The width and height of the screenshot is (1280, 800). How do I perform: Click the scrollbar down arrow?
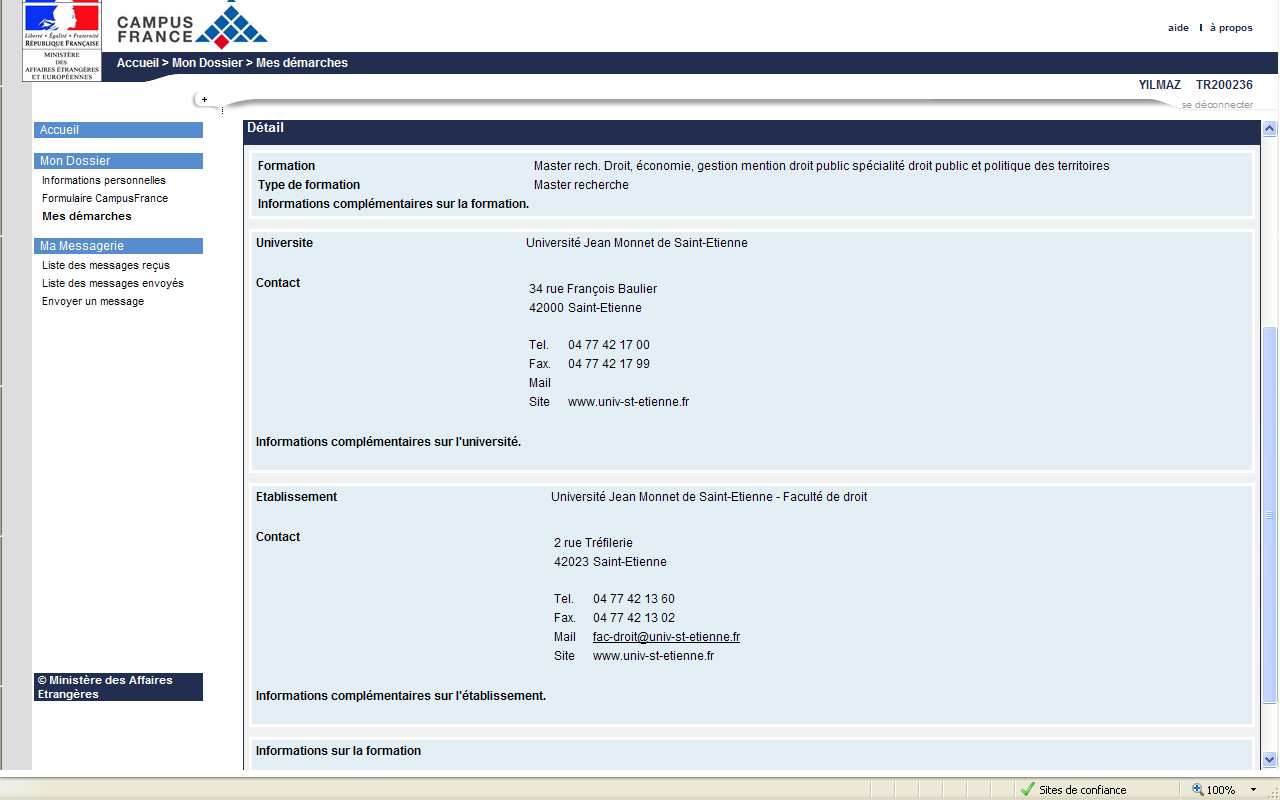pos(1270,760)
